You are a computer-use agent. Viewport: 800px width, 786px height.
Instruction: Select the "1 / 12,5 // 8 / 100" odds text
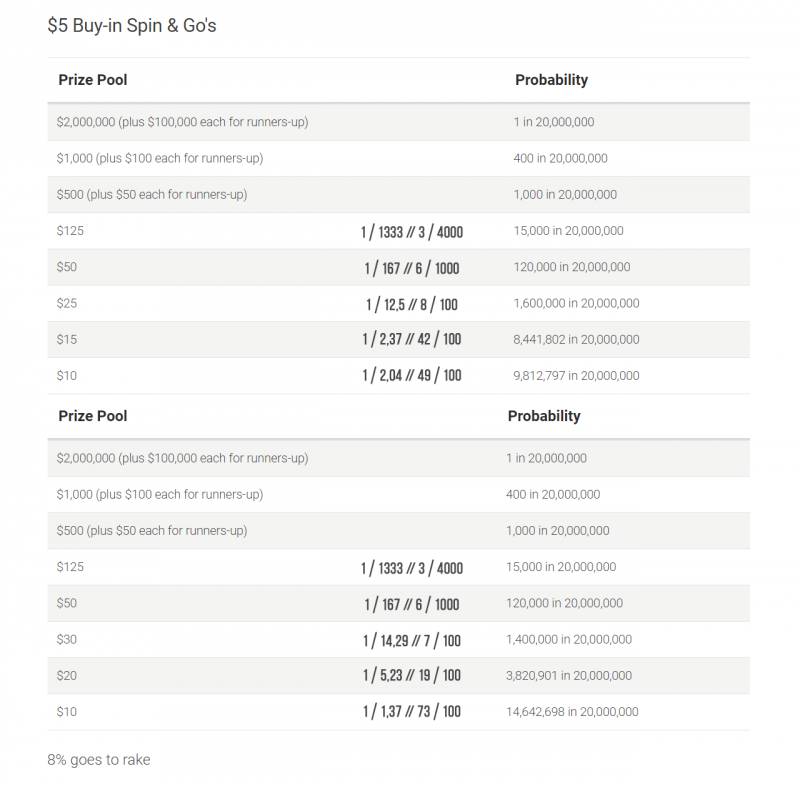click(x=412, y=304)
